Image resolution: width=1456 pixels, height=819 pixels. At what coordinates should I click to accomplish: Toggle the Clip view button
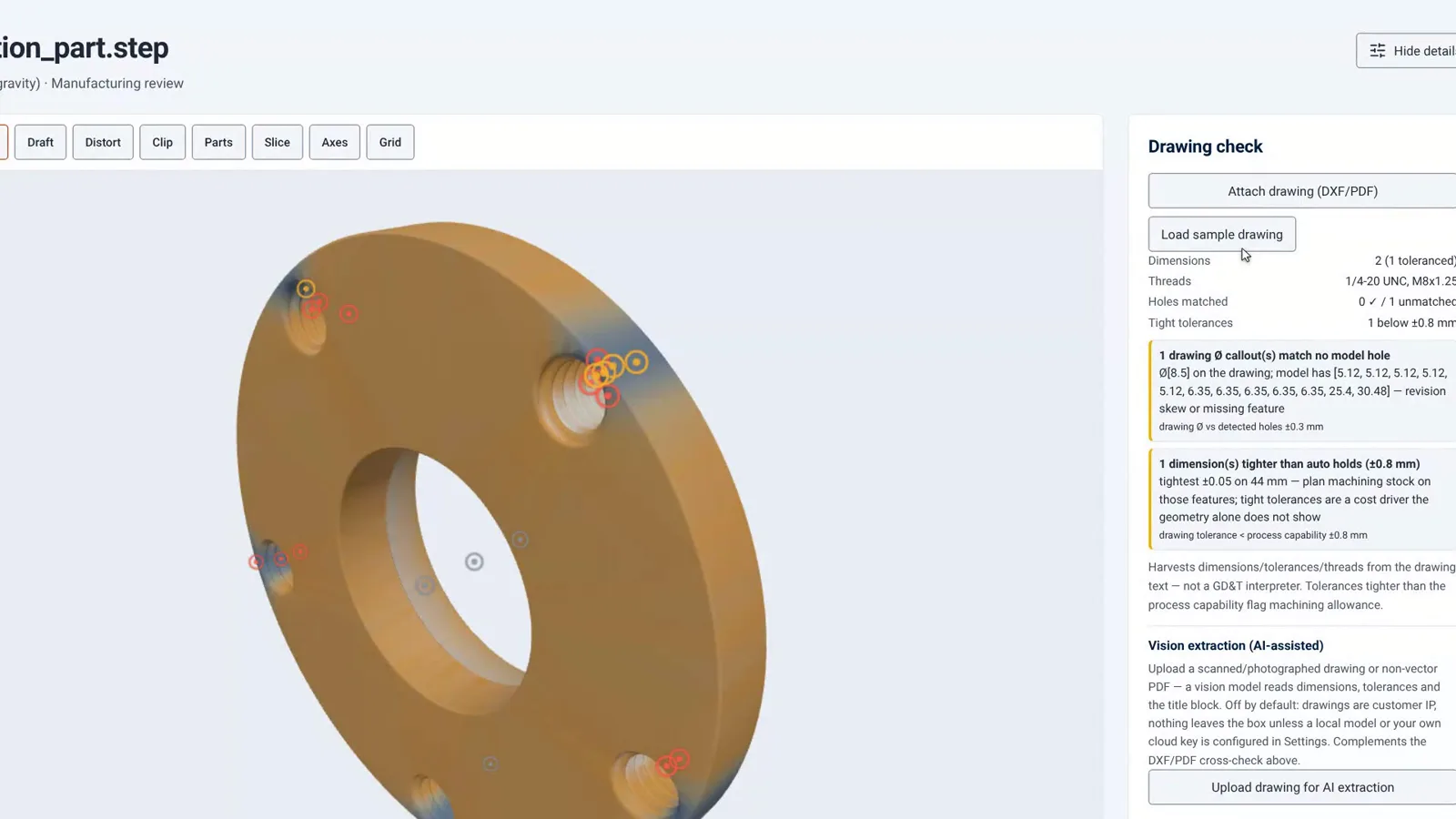[163, 142]
